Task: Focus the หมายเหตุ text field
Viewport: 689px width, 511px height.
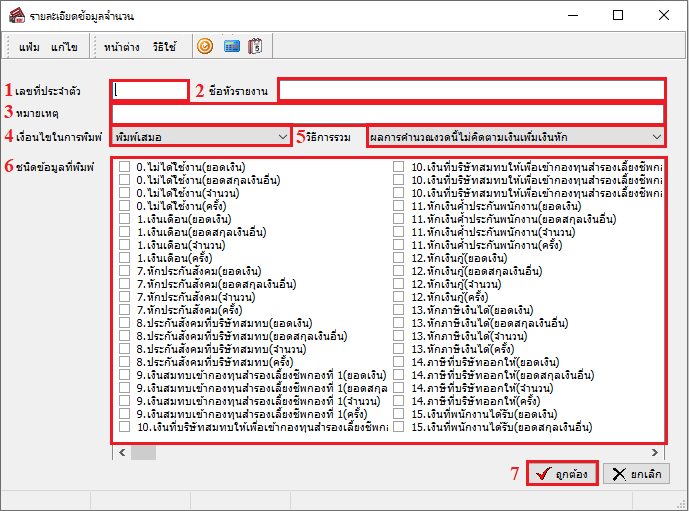Action: 387,112
